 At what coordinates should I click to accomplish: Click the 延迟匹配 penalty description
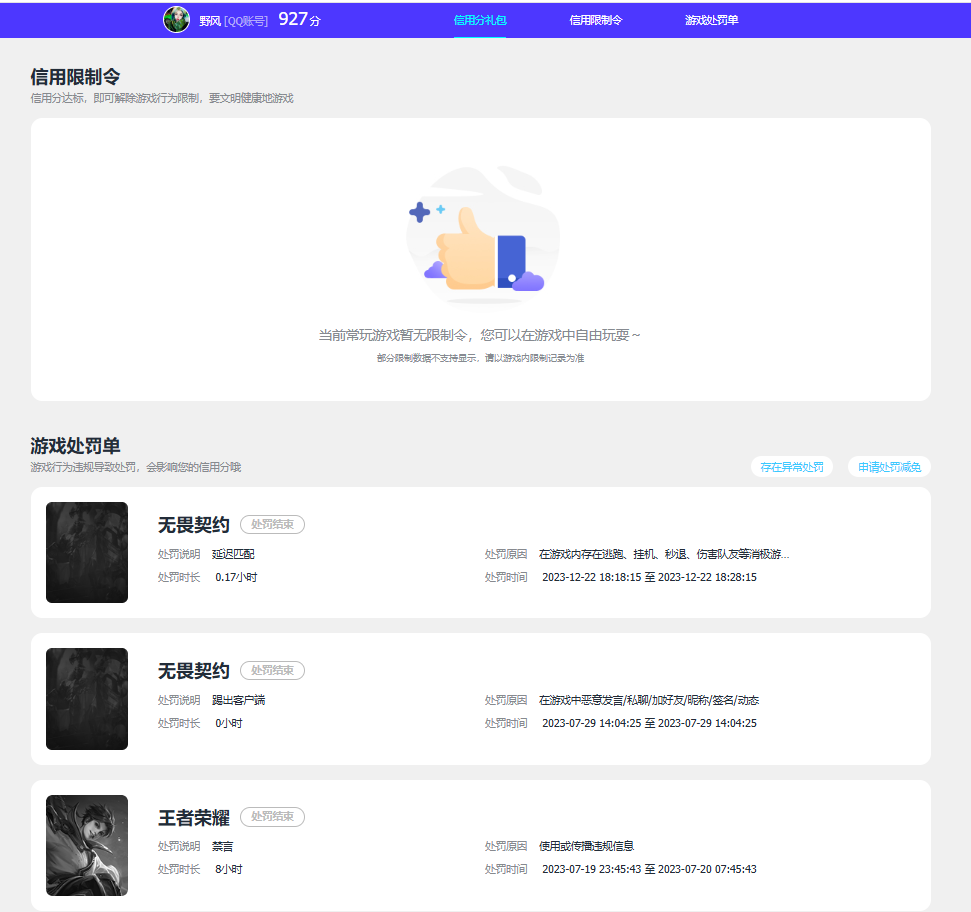(233, 554)
